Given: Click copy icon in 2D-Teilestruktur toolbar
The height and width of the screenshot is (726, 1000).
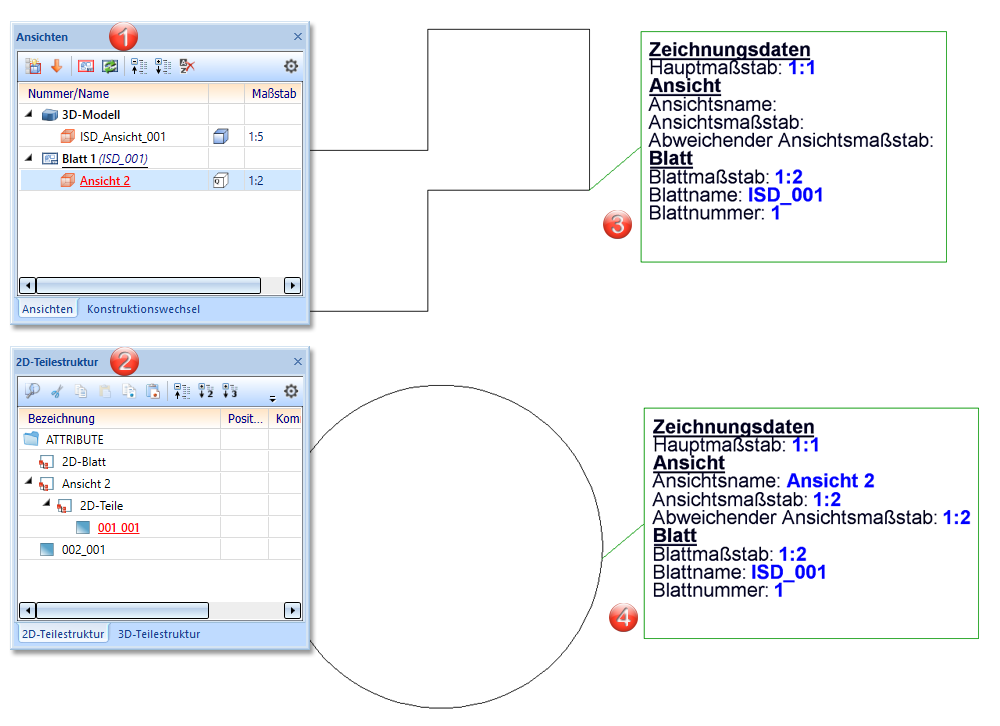Looking at the screenshot, I should pyautogui.click(x=81, y=391).
